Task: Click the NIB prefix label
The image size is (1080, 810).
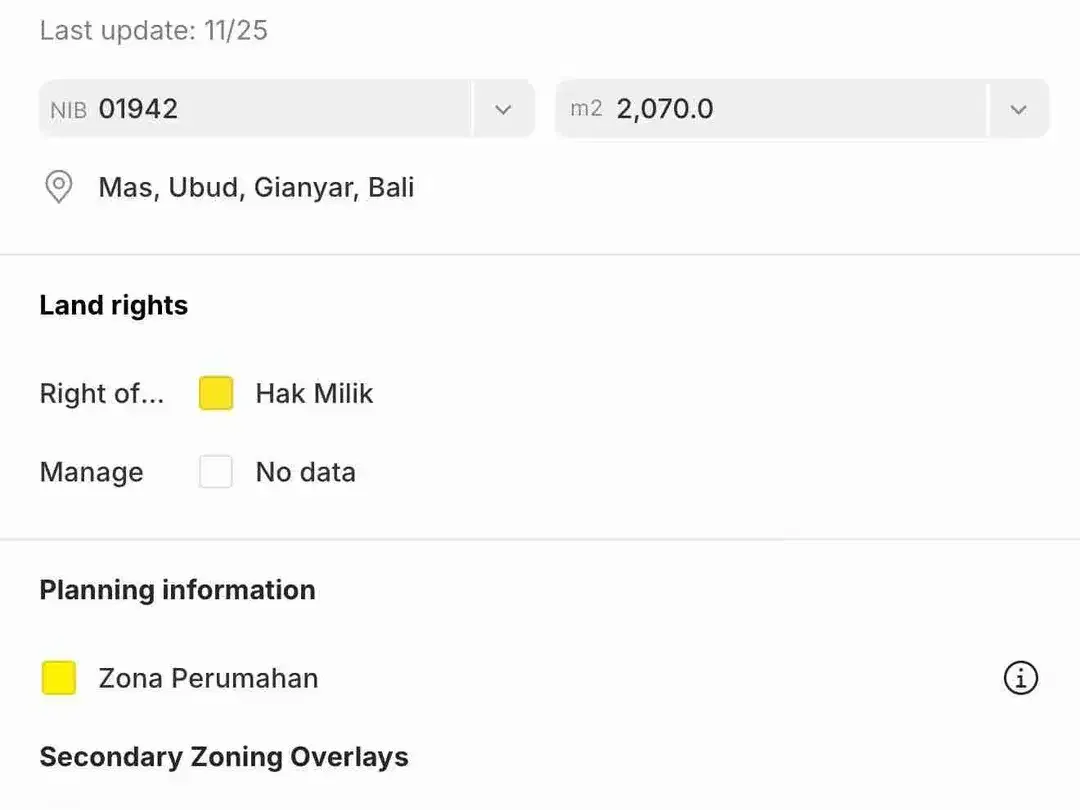Action: click(x=68, y=110)
